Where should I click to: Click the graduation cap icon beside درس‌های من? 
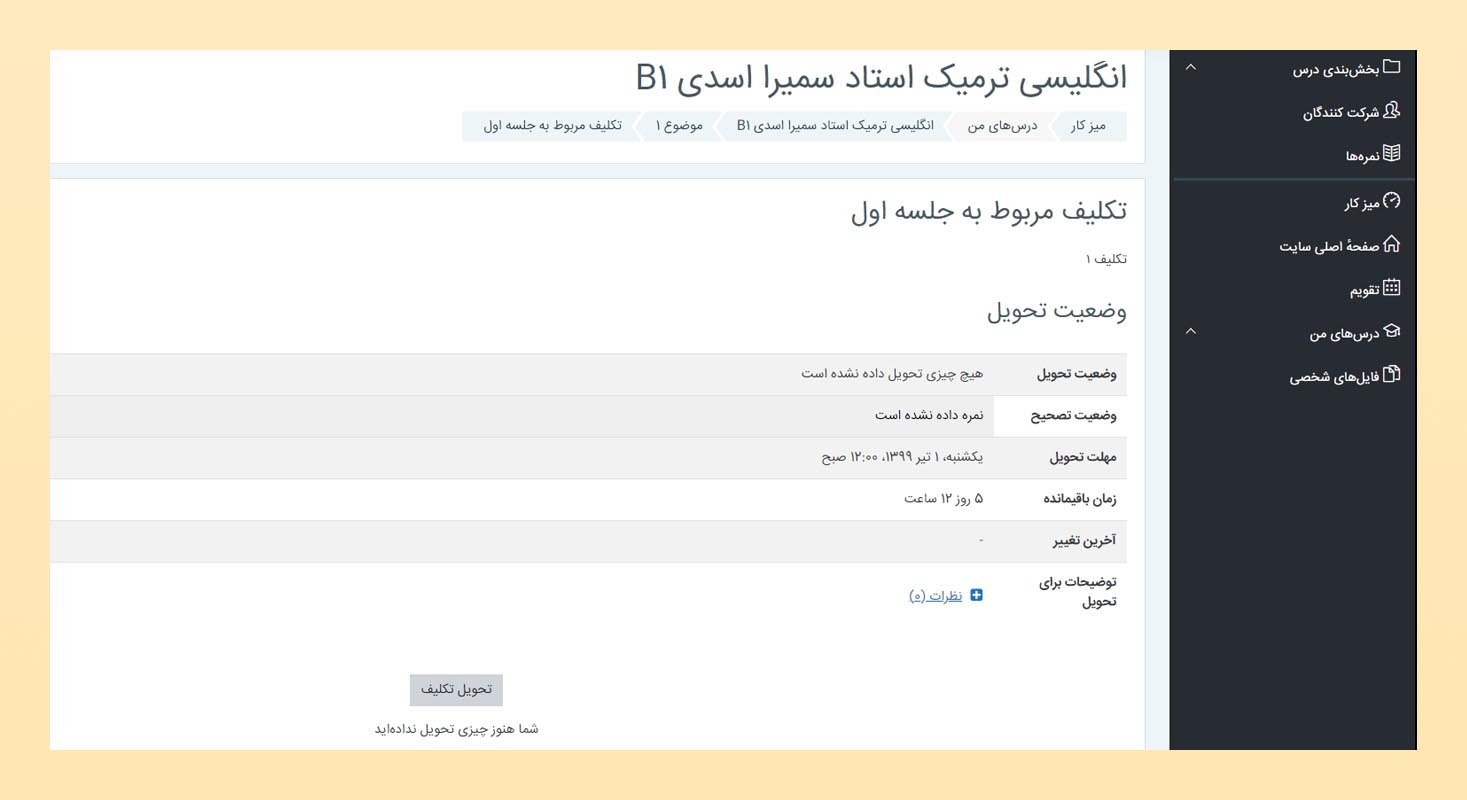(x=1391, y=332)
